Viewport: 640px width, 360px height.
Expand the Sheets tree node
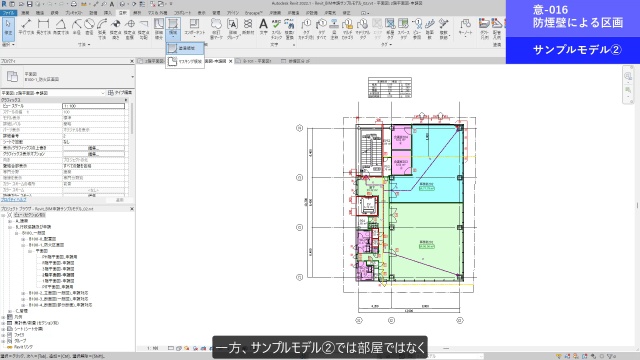3,329
